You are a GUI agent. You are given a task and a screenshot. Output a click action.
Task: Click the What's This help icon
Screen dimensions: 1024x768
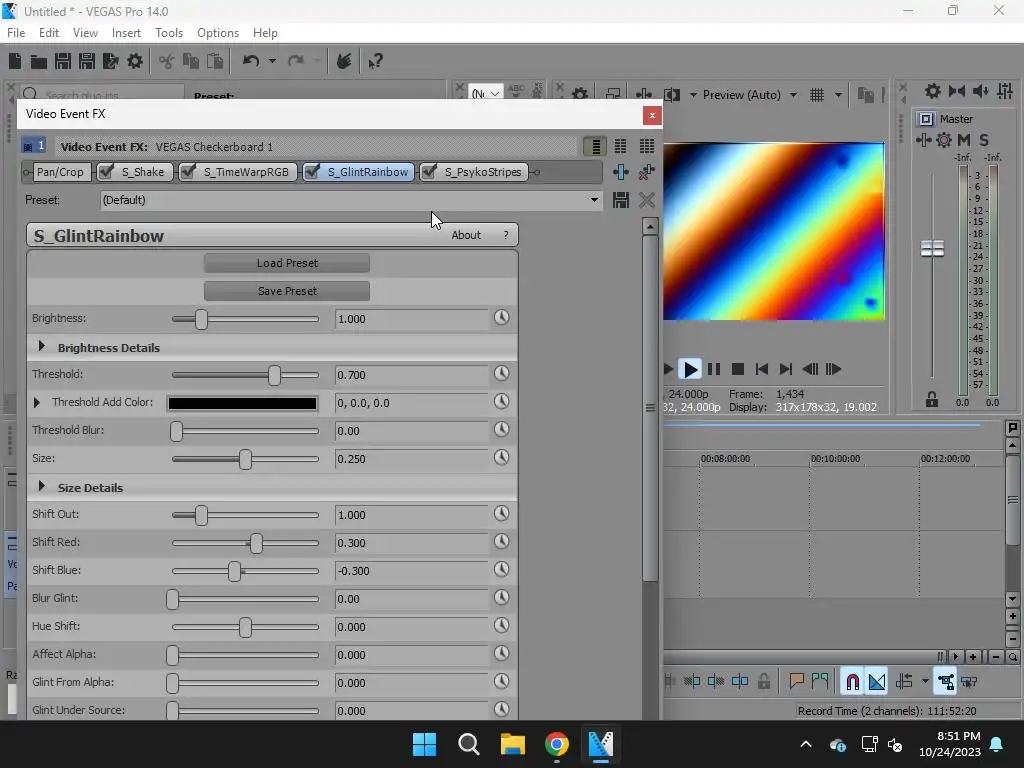pos(375,61)
